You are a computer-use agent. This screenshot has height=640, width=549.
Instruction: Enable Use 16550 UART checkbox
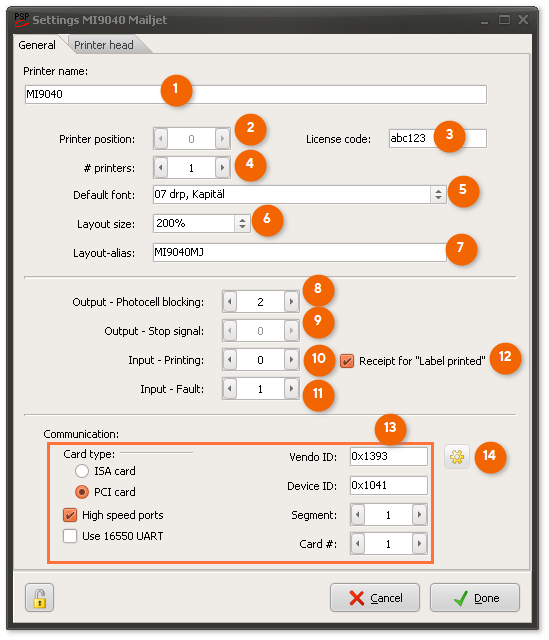click(70, 536)
